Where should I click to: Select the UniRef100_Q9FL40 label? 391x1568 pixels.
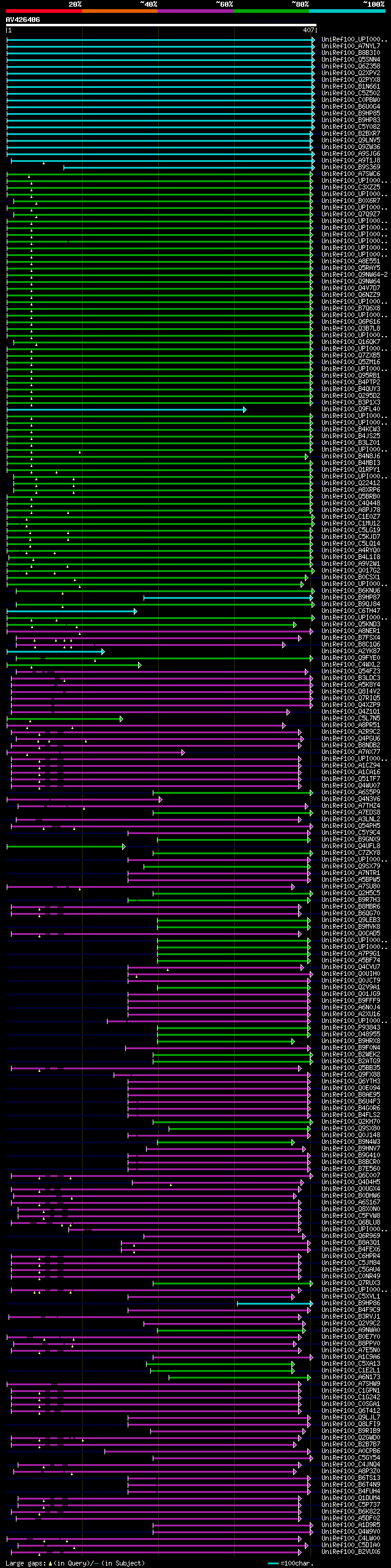351,409
